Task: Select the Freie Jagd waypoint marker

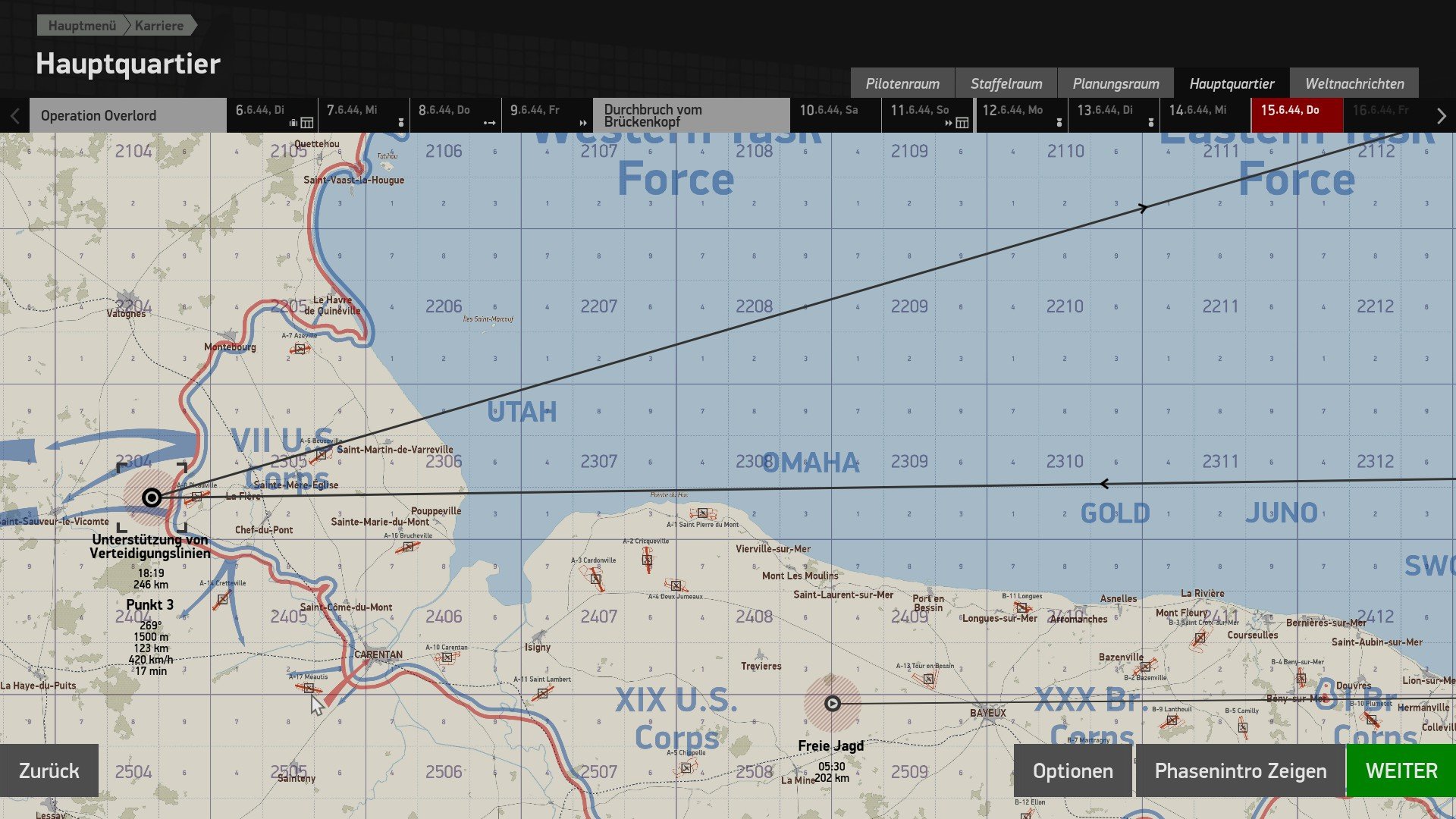Action: tap(832, 703)
